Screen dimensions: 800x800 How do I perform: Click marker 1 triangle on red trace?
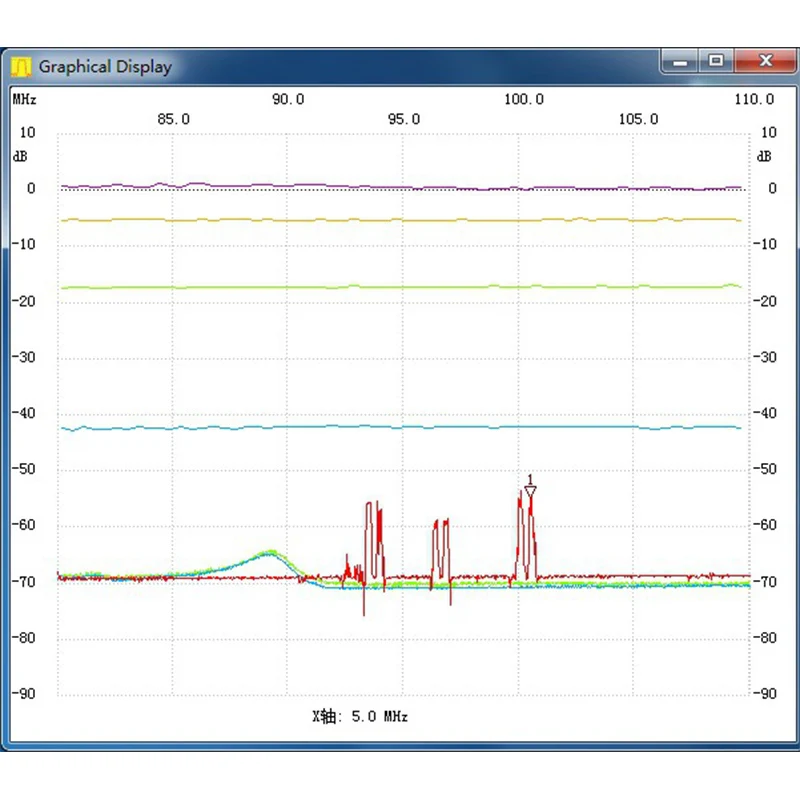(530, 491)
